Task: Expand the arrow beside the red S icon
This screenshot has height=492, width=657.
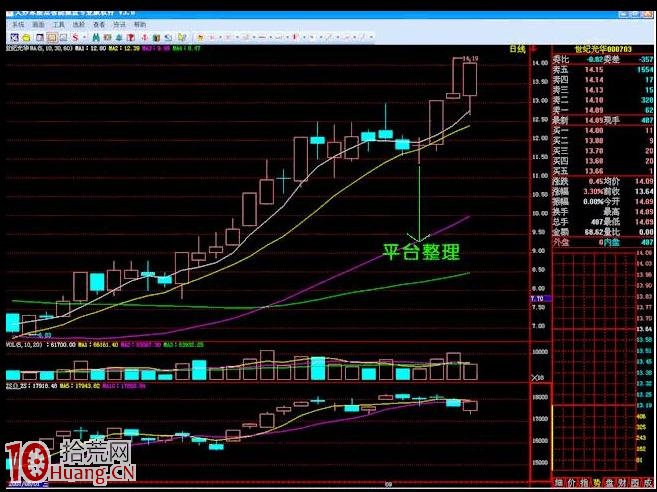Action: [x=84, y=38]
